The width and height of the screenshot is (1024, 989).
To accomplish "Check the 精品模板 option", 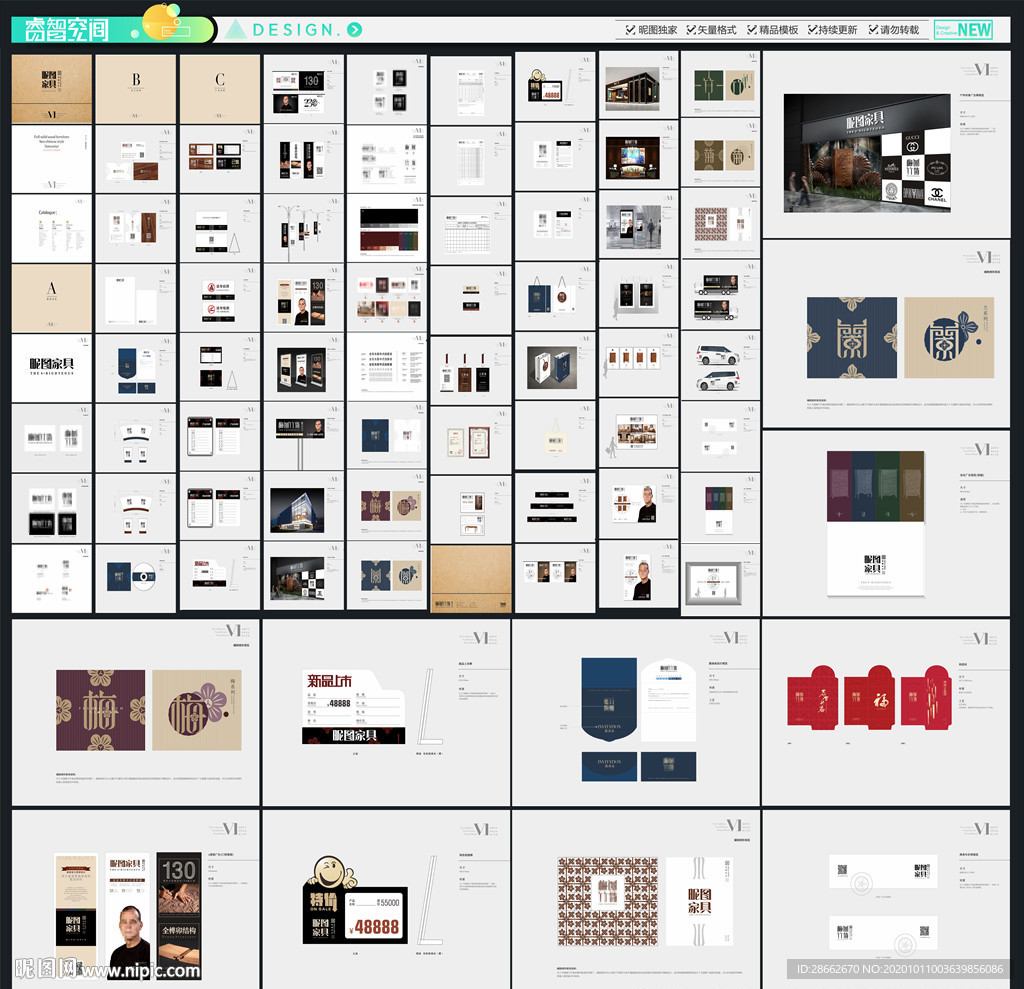I will (751, 30).
